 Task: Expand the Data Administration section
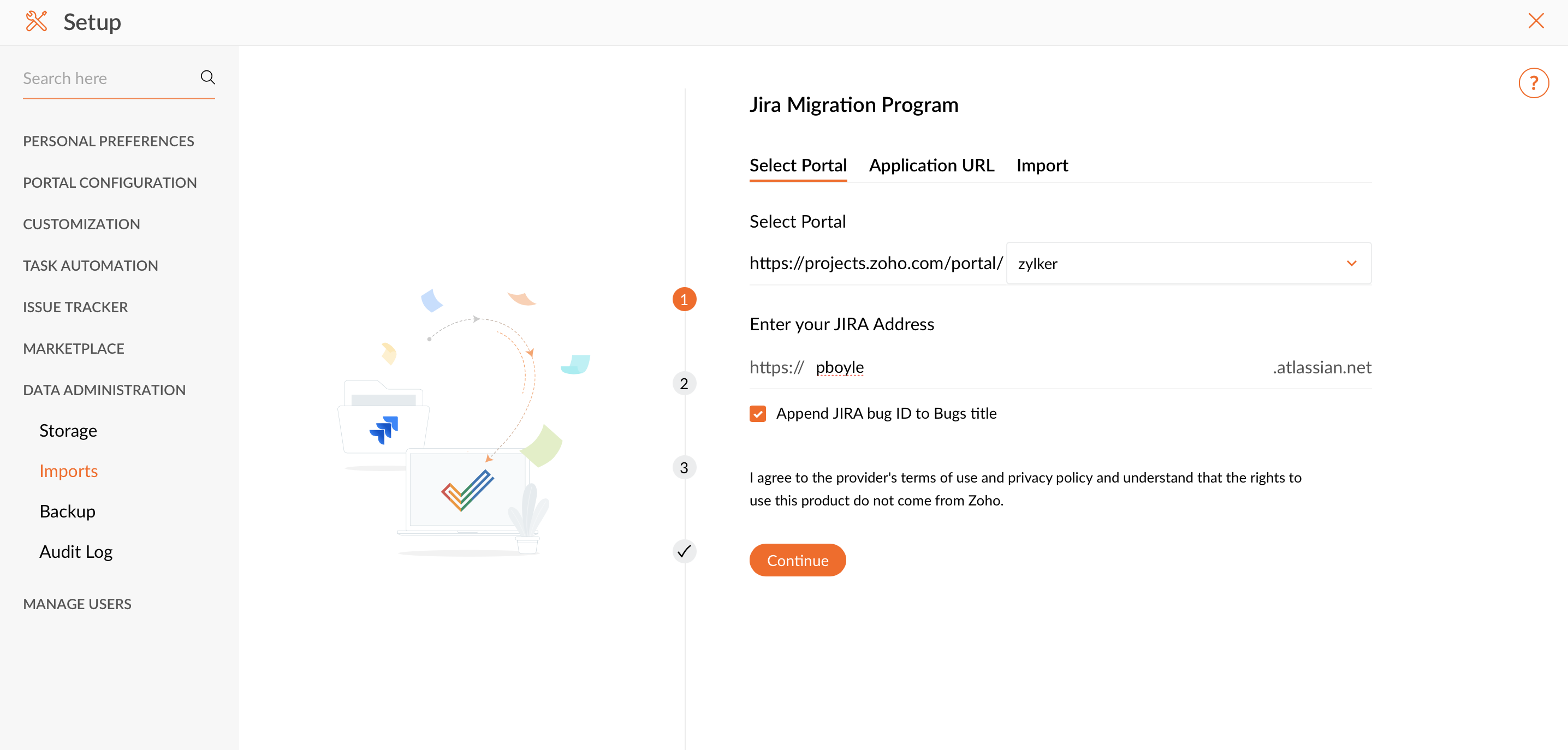pyautogui.click(x=104, y=390)
